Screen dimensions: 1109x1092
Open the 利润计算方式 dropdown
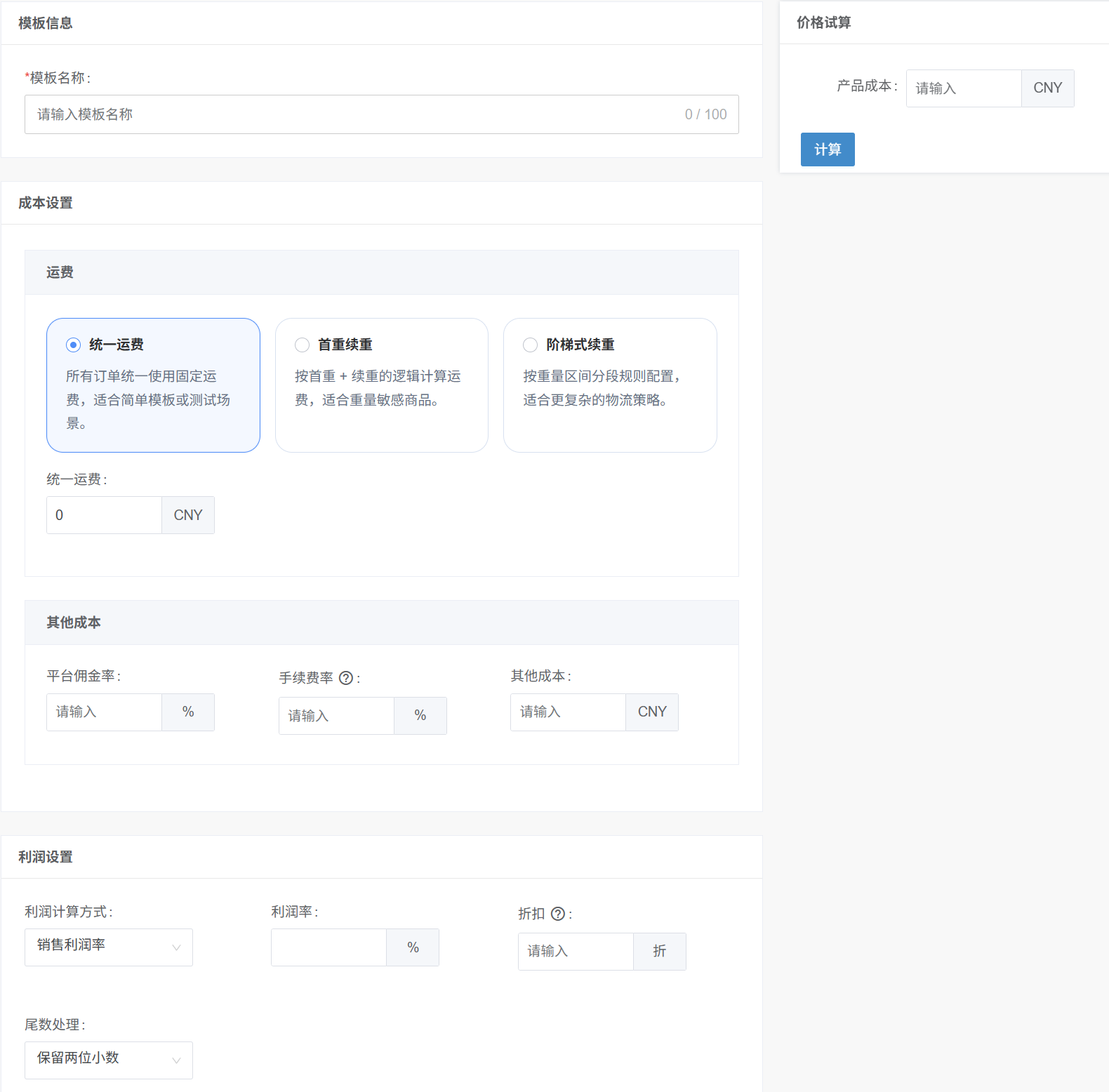[x=109, y=947]
